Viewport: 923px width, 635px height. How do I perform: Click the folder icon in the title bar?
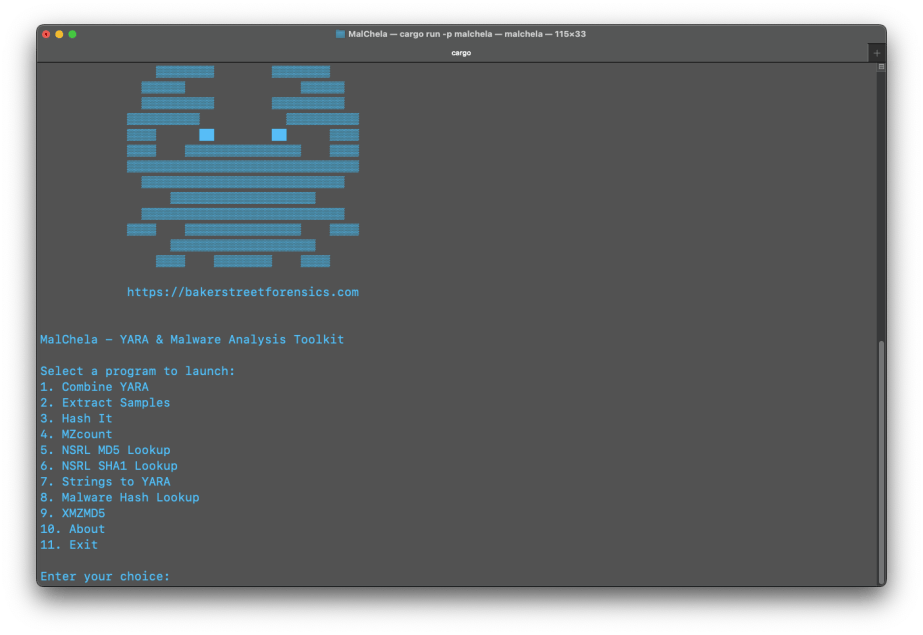(340, 34)
